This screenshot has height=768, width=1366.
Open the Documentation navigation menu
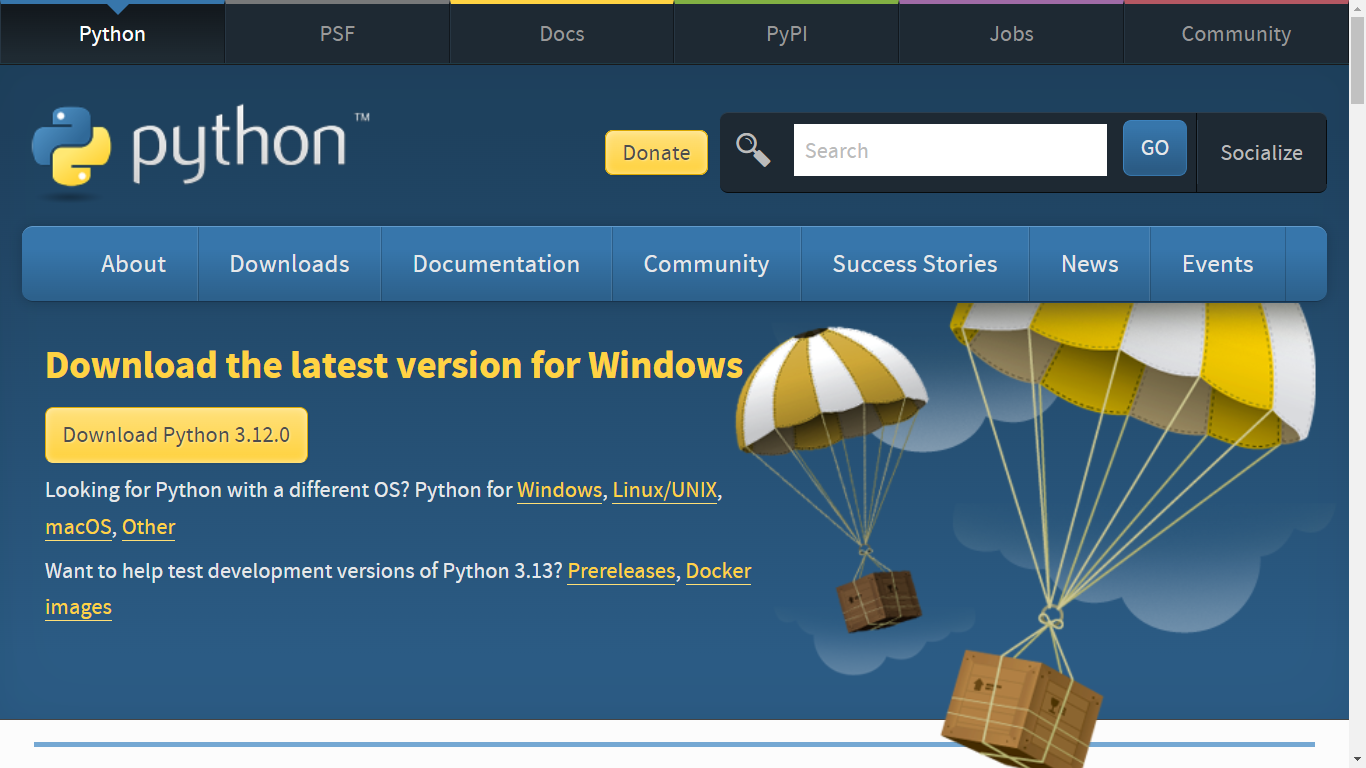pos(496,264)
